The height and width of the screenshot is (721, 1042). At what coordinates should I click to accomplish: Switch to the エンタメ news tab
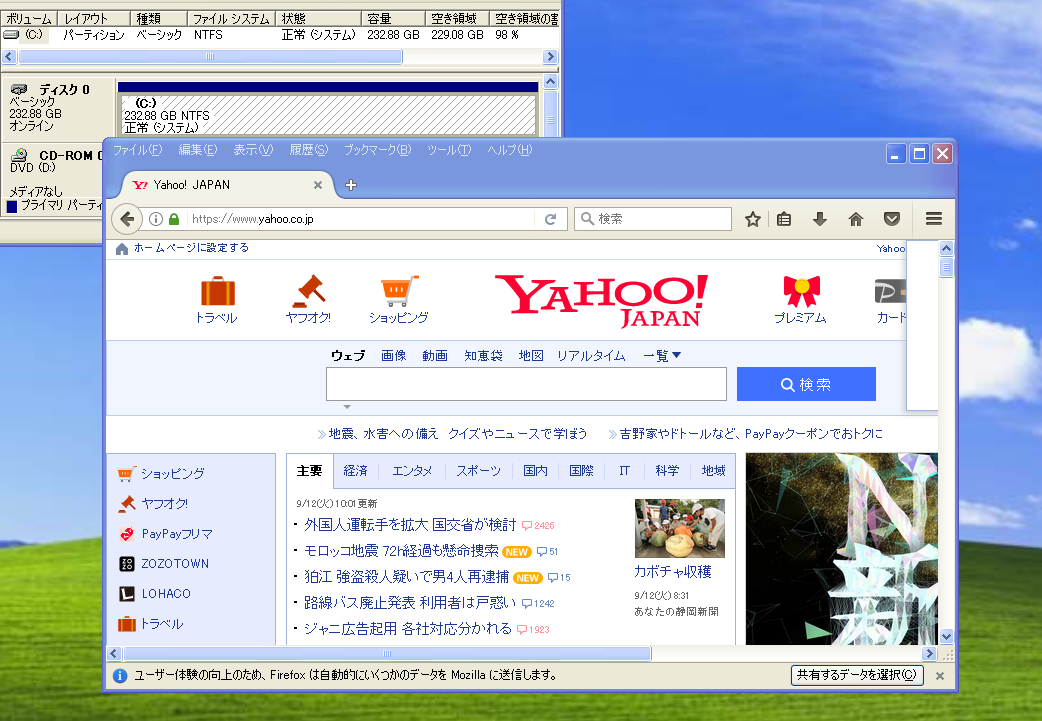click(x=412, y=471)
